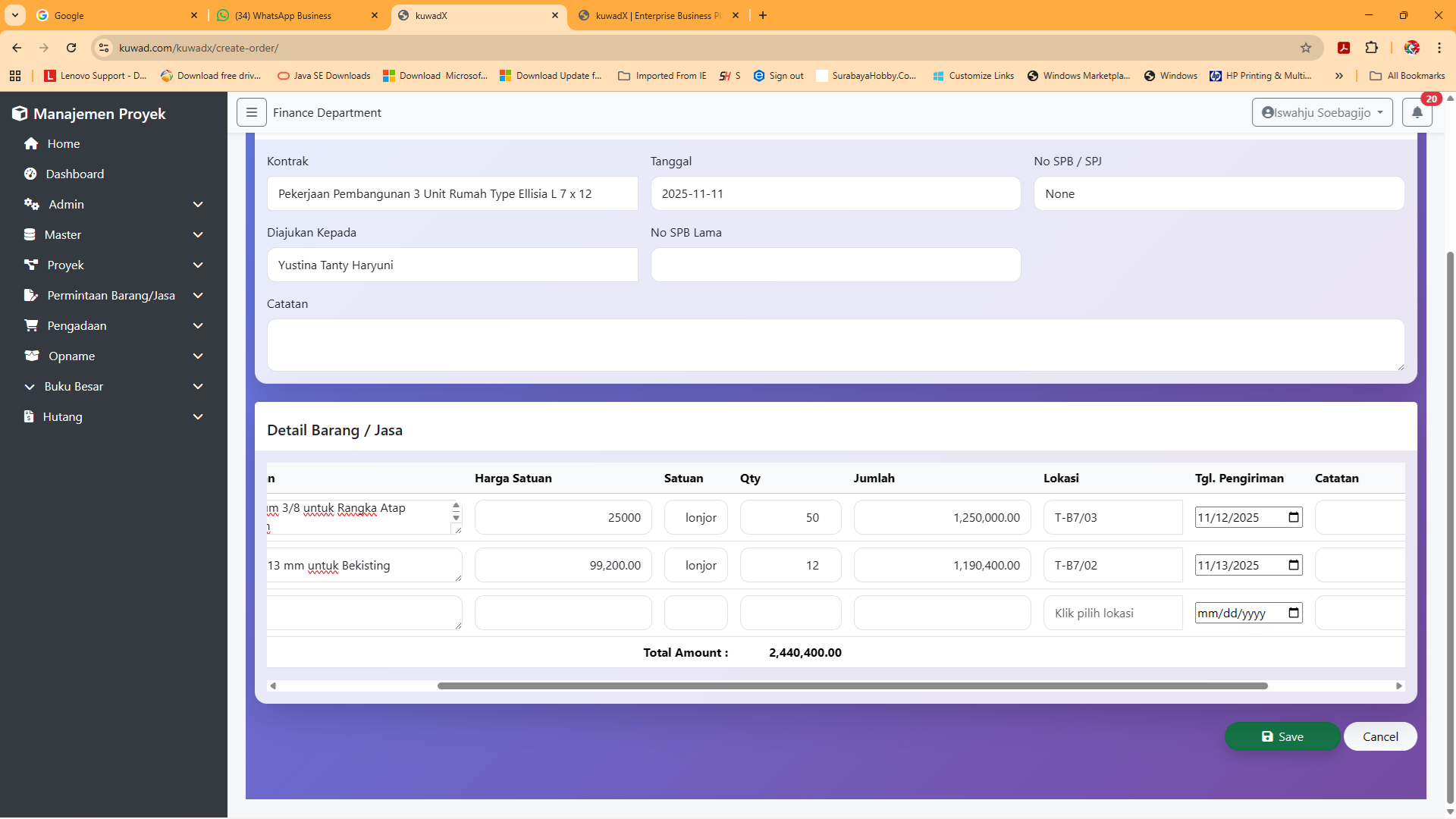The width and height of the screenshot is (1456, 819).
Task: Expand the Buku Besar submenu
Action: click(x=198, y=386)
